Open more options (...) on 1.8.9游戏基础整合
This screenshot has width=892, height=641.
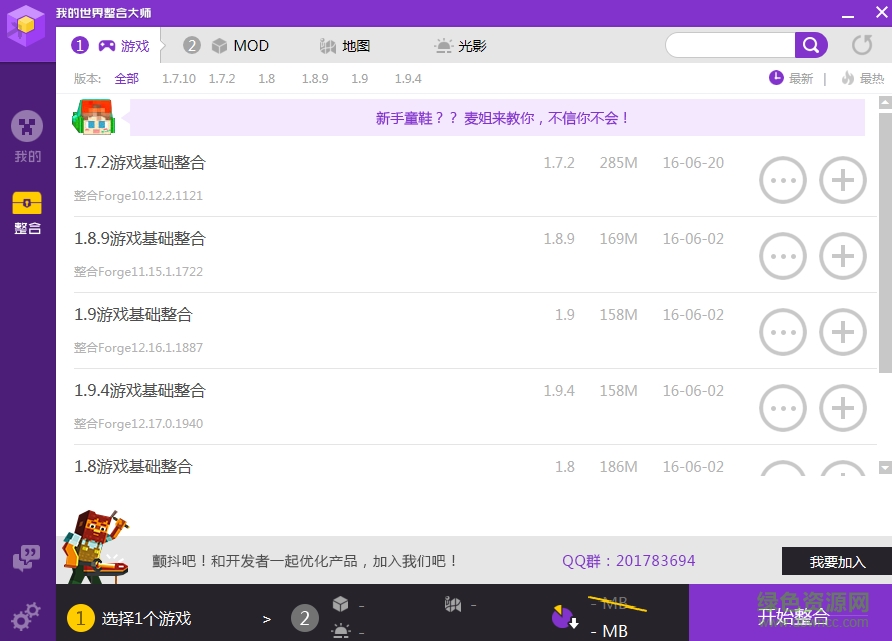[x=783, y=256]
